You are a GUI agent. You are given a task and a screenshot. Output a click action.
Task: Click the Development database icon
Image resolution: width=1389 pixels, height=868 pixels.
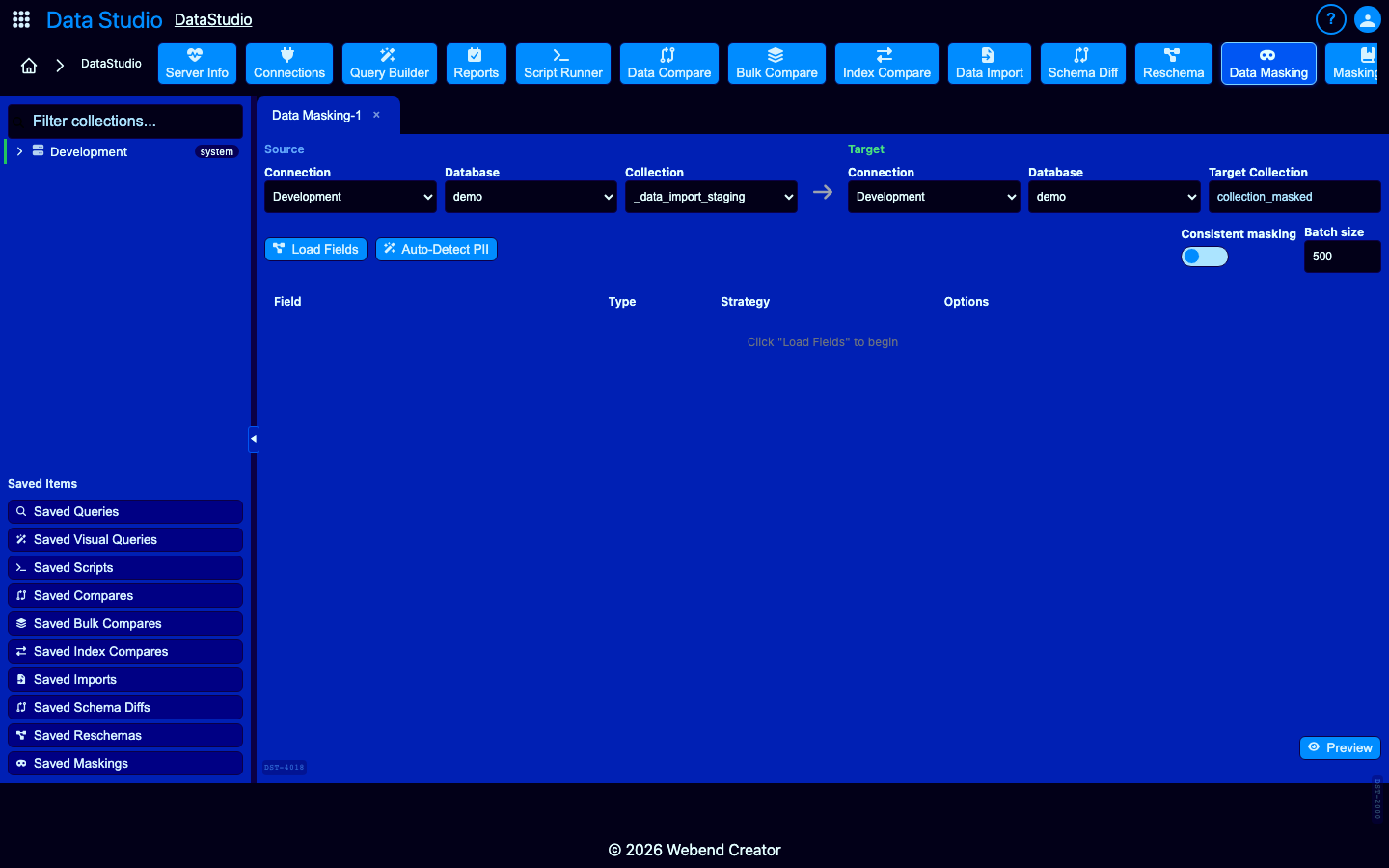tap(39, 150)
